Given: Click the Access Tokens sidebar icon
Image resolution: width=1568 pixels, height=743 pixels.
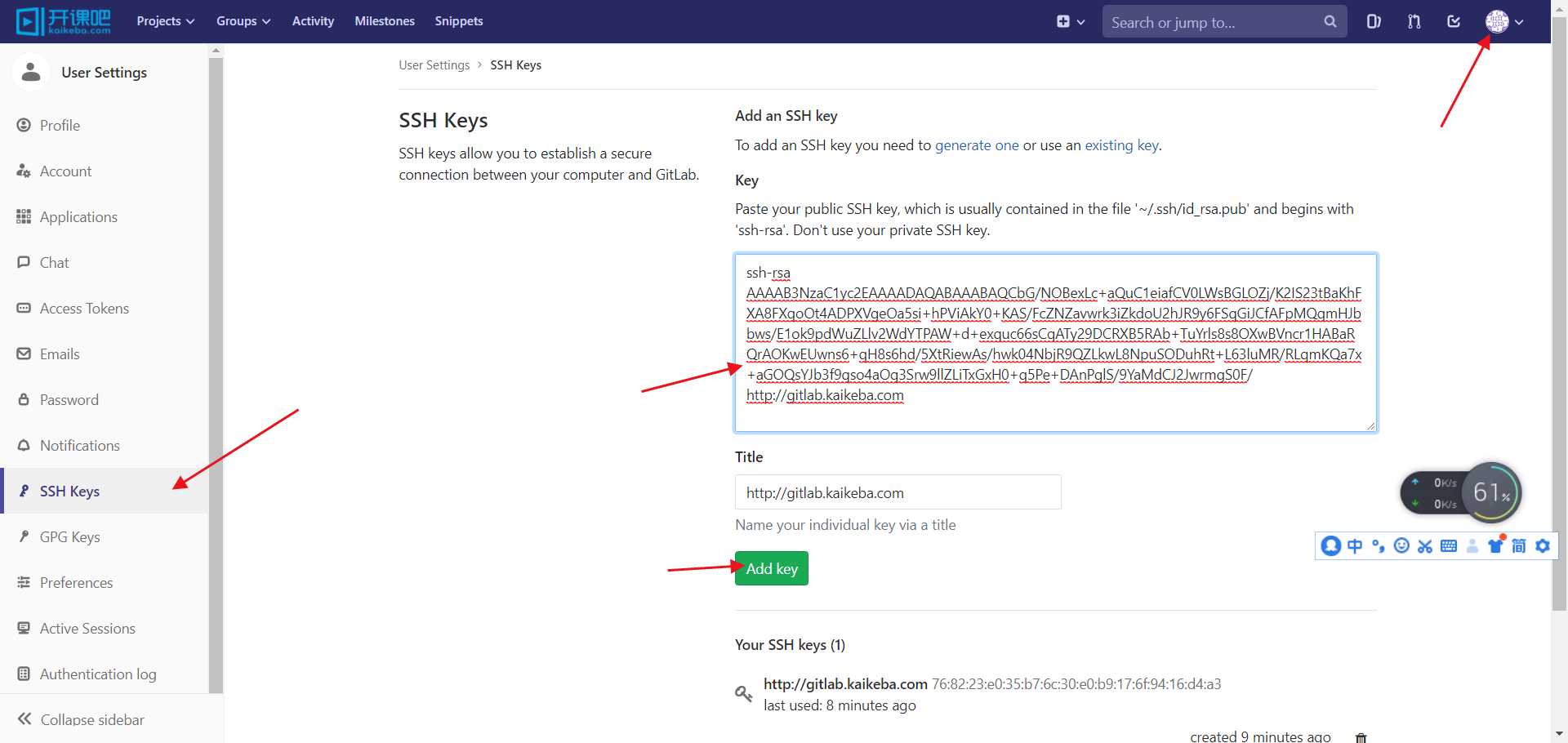Looking at the screenshot, I should 24,308.
